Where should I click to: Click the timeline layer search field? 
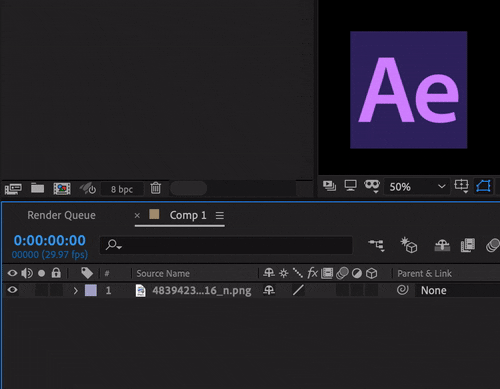pos(226,245)
